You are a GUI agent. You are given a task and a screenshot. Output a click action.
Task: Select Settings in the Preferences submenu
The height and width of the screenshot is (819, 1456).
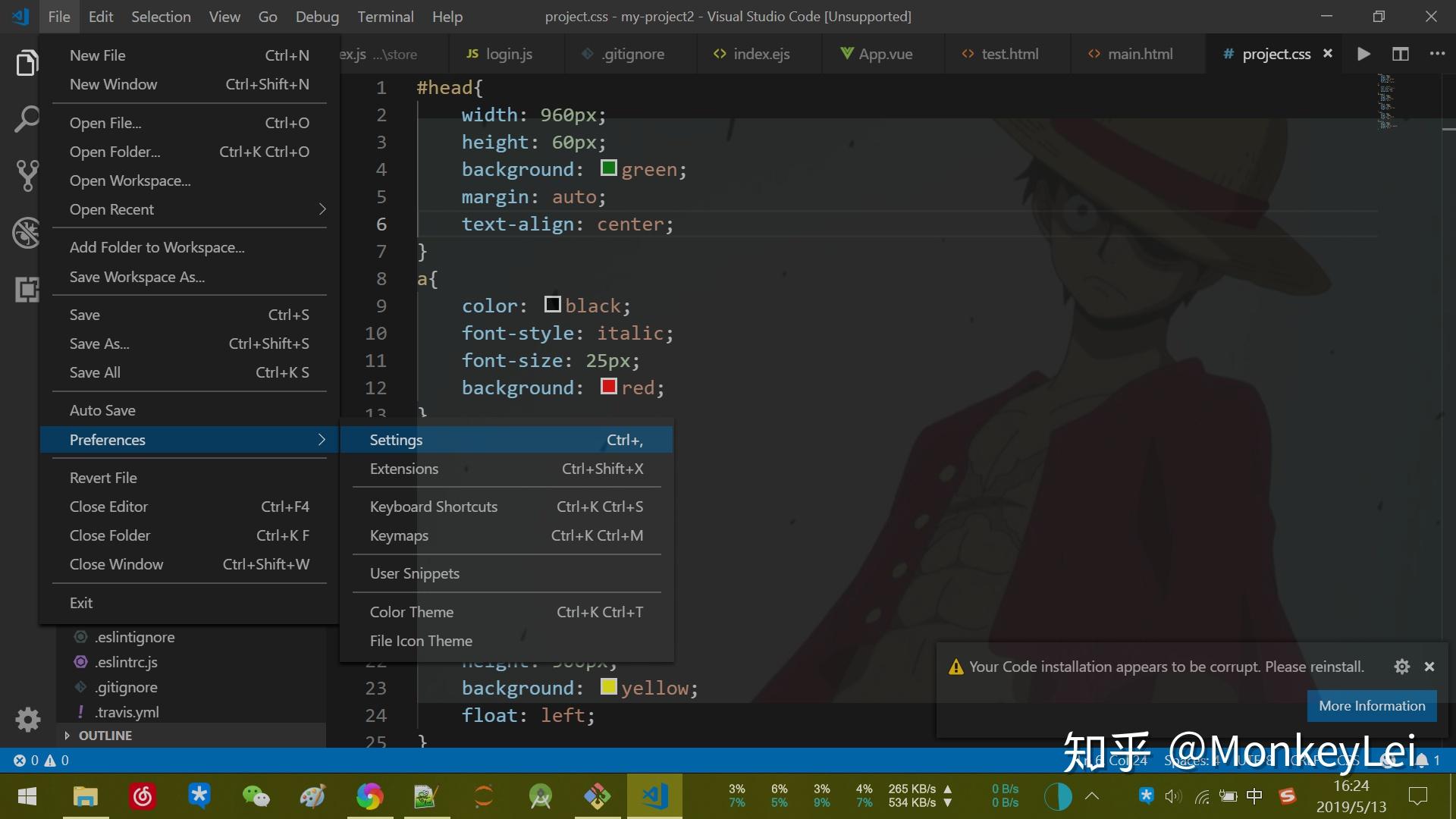[x=396, y=439]
